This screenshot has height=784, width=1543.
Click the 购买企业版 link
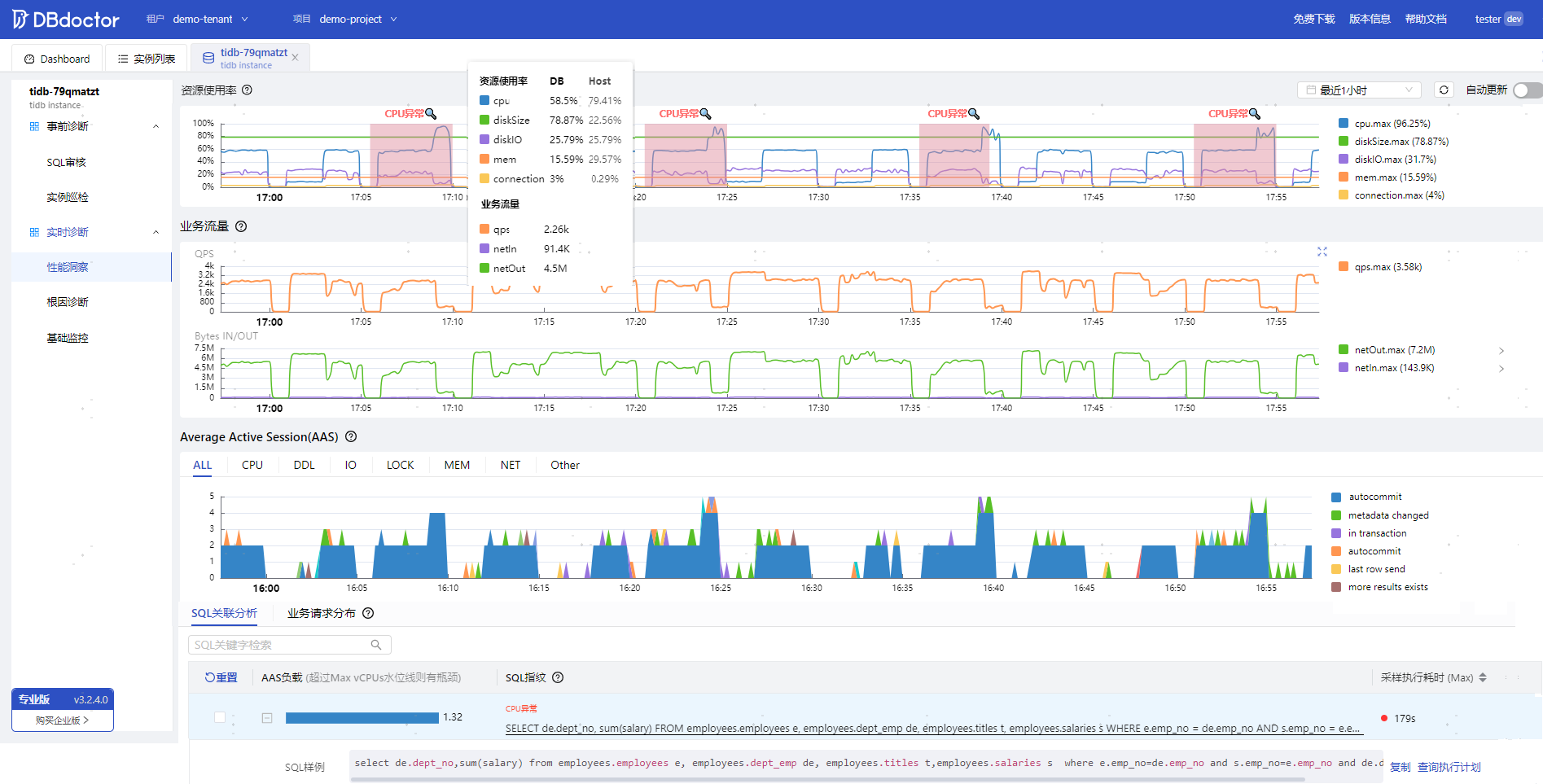[x=62, y=720]
